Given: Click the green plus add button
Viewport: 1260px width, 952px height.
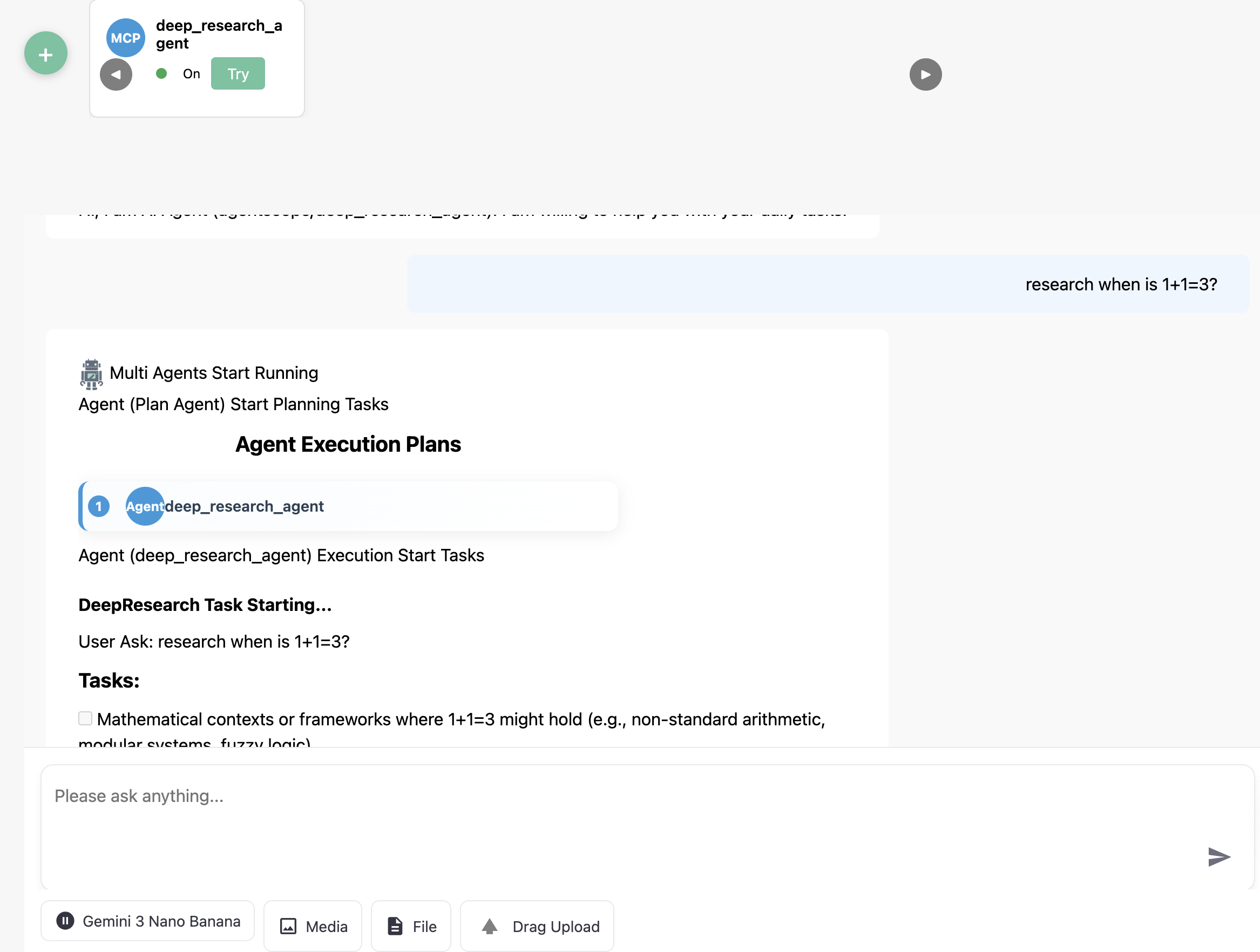Looking at the screenshot, I should point(45,53).
